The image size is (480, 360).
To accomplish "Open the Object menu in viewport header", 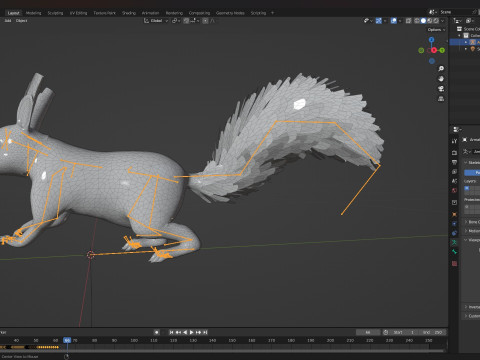I will click(x=21, y=21).
